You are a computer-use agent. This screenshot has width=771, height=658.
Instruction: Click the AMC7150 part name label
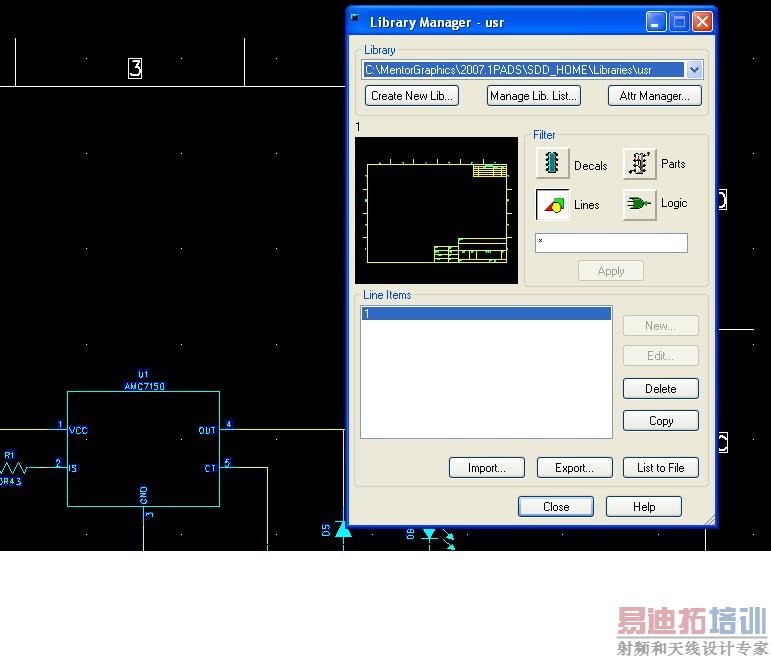[145, 386]
